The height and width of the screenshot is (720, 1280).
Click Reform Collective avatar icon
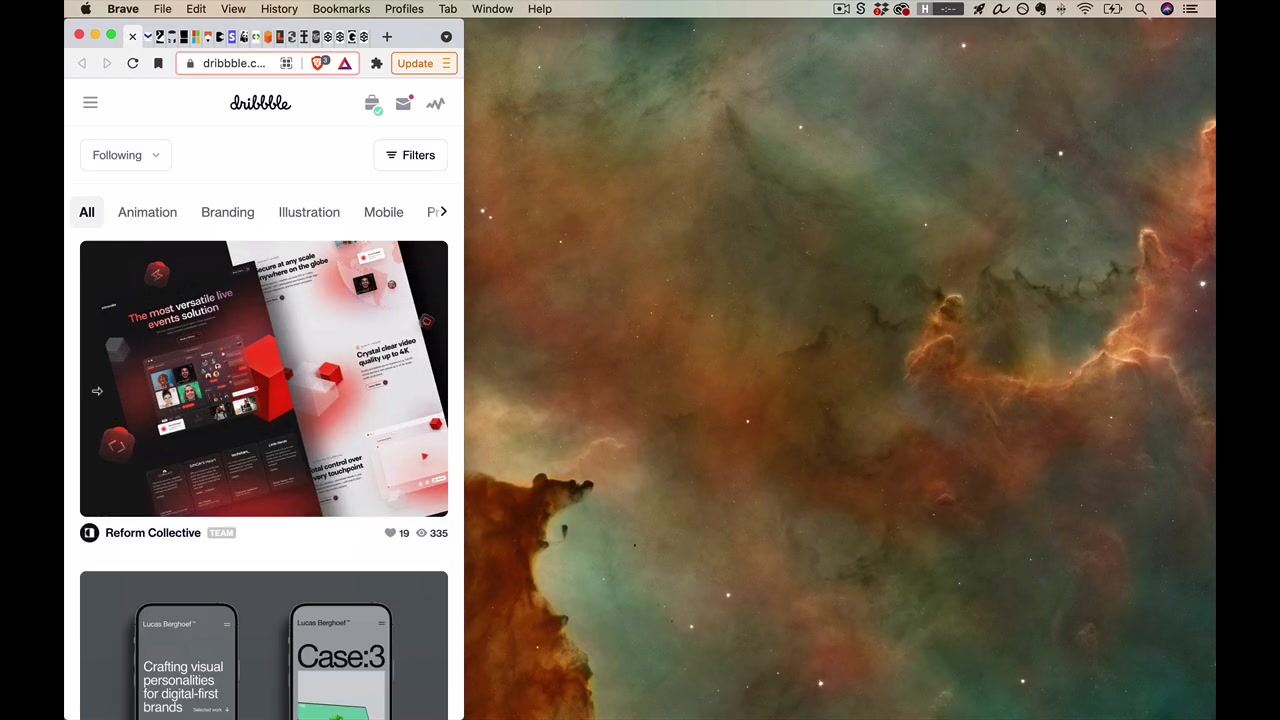point(89,533)
